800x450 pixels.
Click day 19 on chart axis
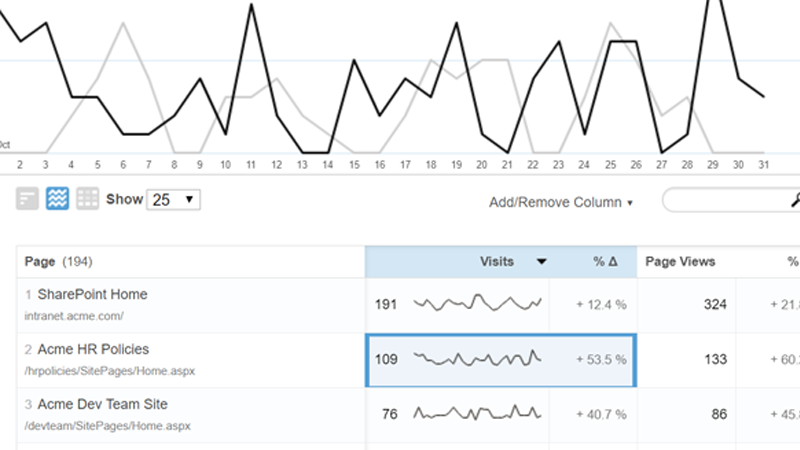(x=456, y=165)
